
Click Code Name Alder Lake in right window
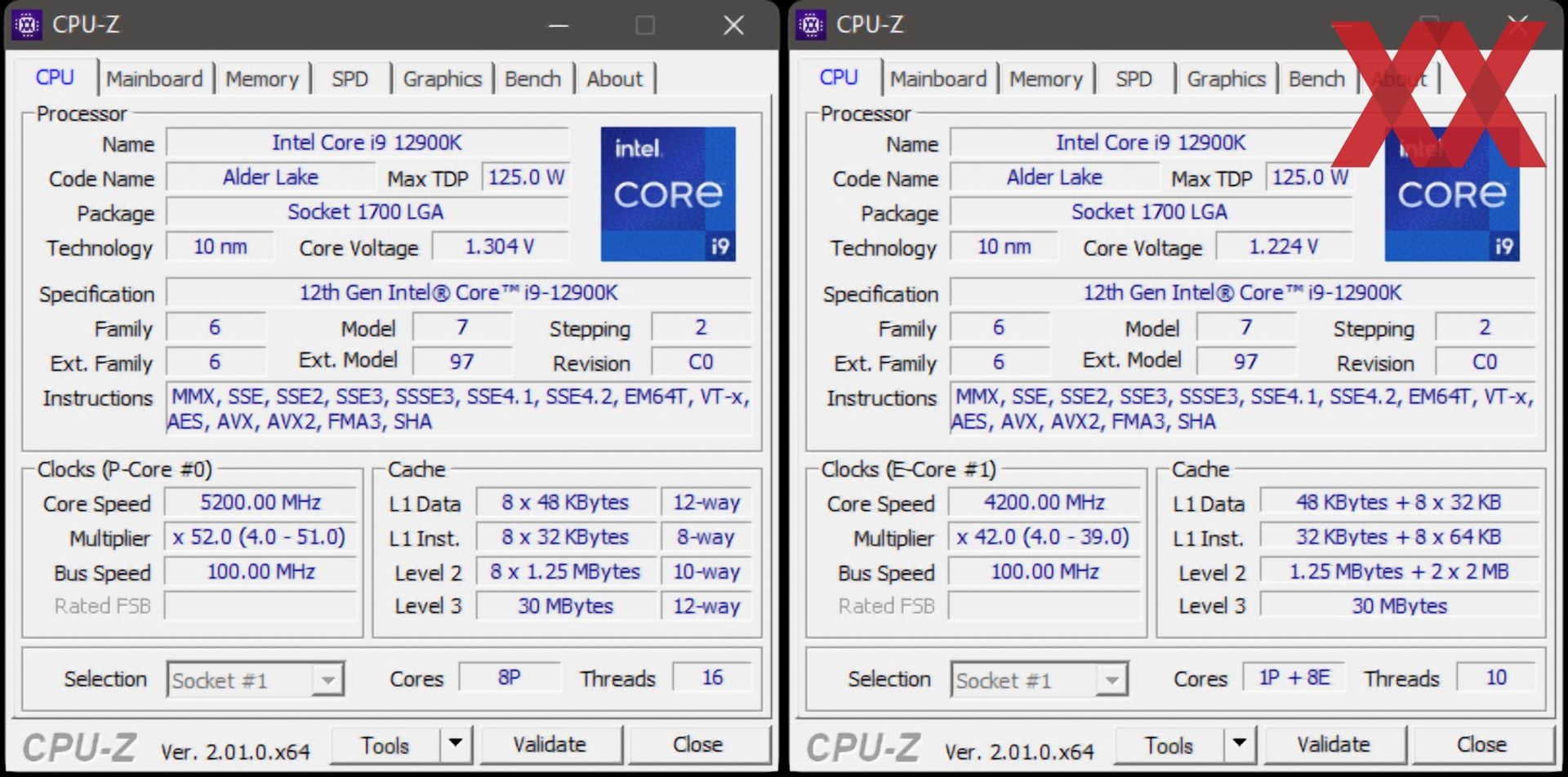click(x=1054, y=177)
